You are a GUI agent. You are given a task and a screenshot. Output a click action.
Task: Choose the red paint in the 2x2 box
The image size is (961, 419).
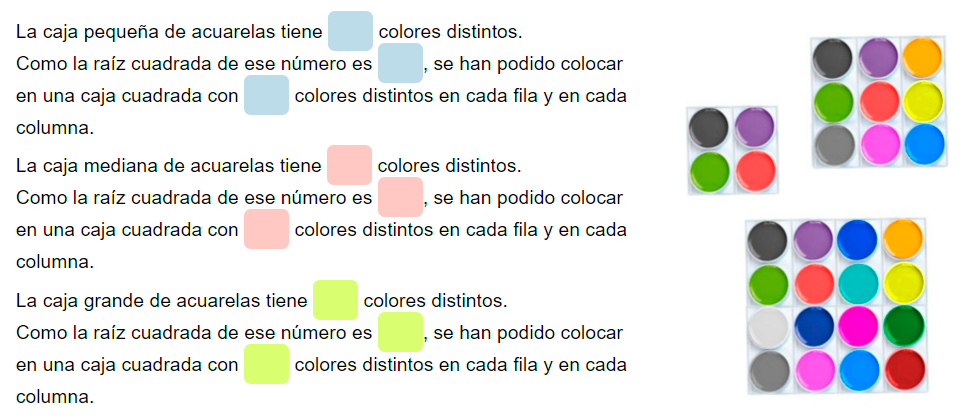(x=754, y=168)
